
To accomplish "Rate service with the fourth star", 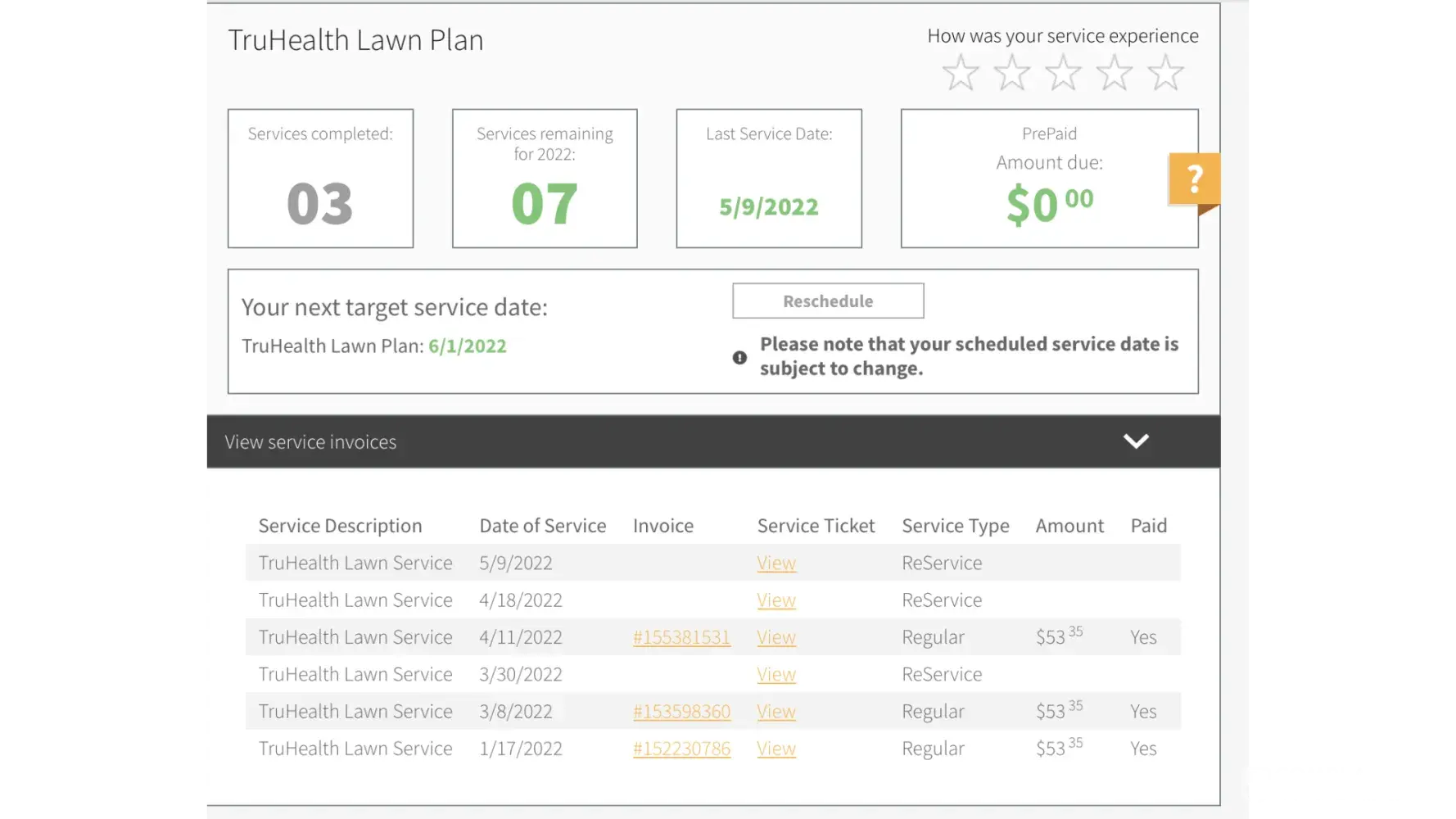I will [x=1115, y=73].
